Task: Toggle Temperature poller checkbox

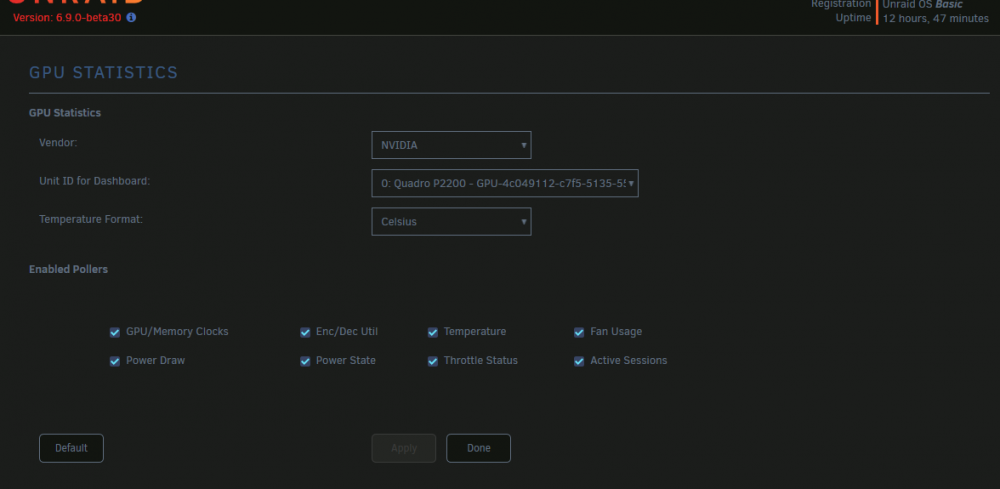Action: pyautogui.click(x=432, y=332)
